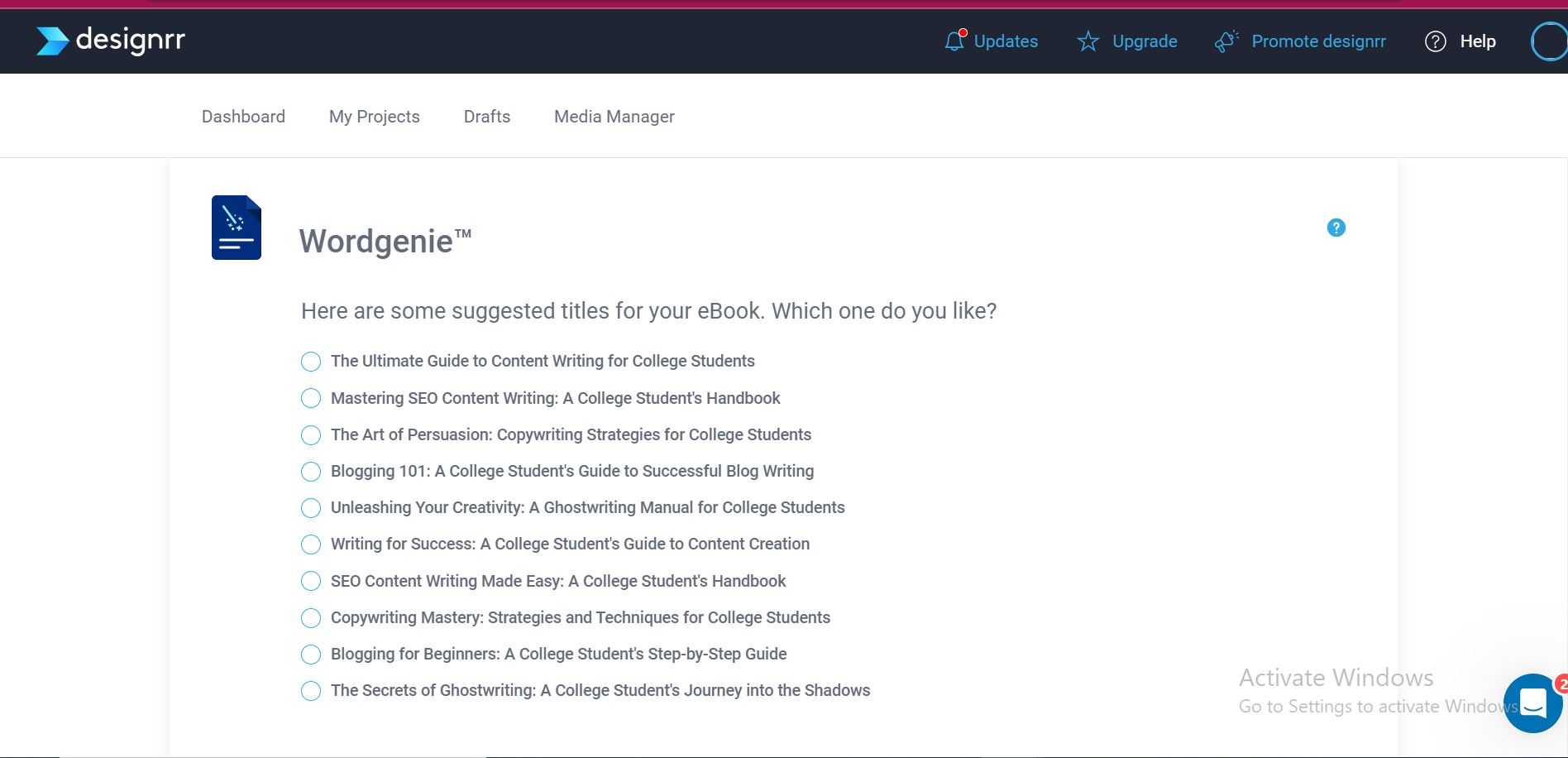Open the Media Manager

[x=614, y=116]
